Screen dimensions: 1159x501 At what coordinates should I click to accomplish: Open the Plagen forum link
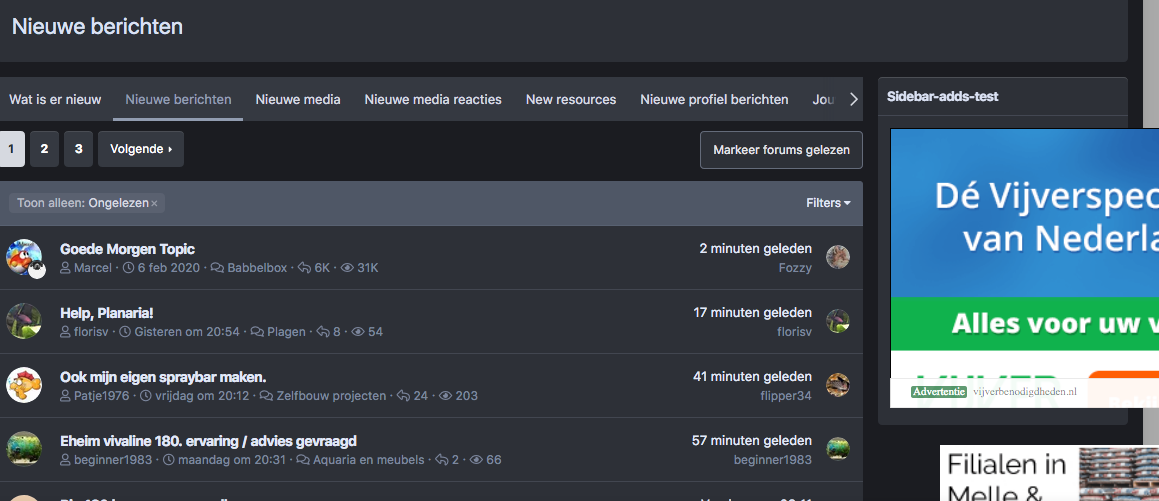286,332
